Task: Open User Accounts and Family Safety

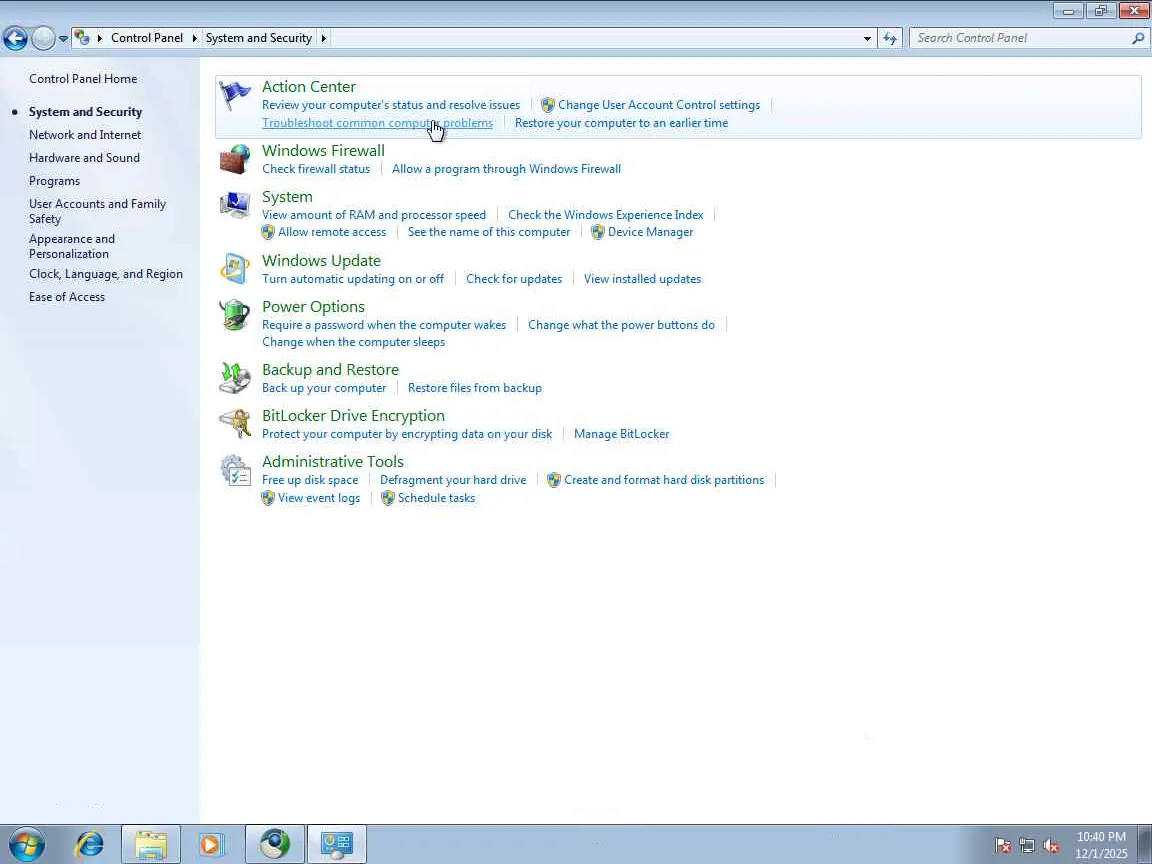Action: (98, 211)
